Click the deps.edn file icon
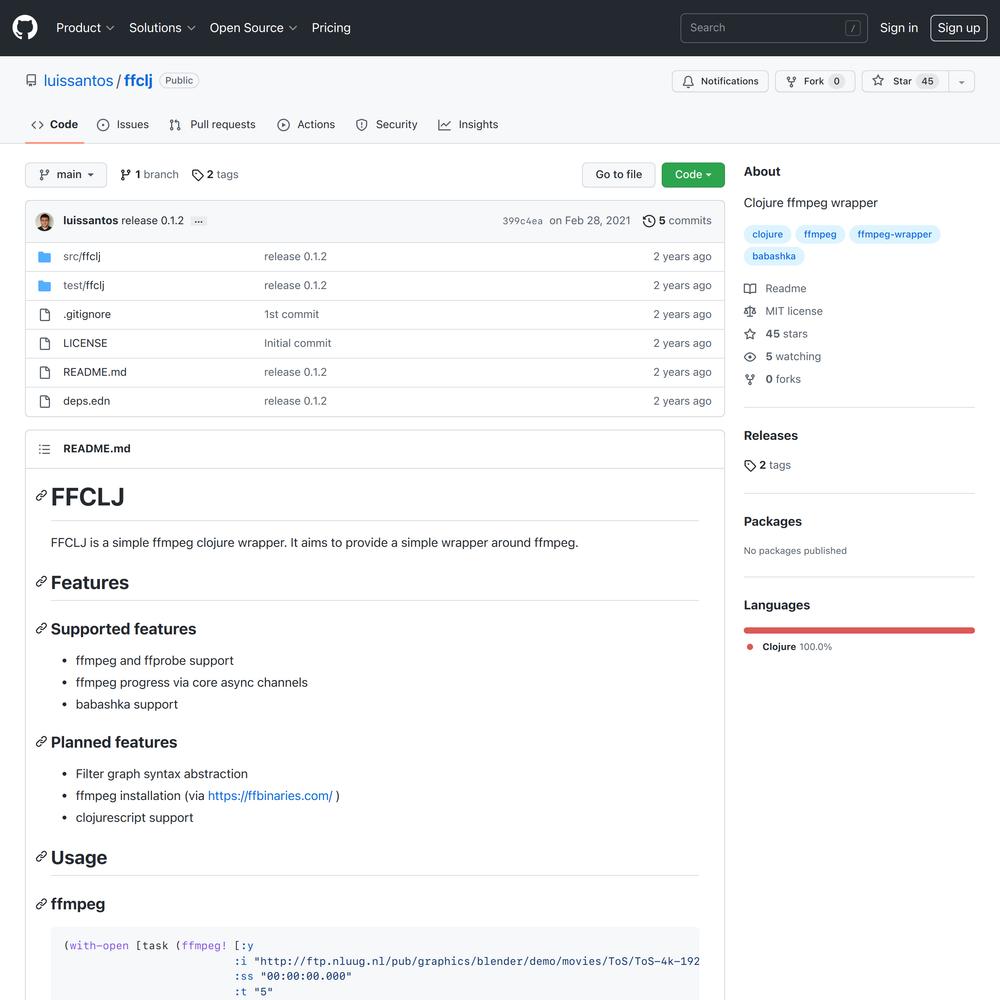Screen dimensions: 1000x1000 (45, 401)
